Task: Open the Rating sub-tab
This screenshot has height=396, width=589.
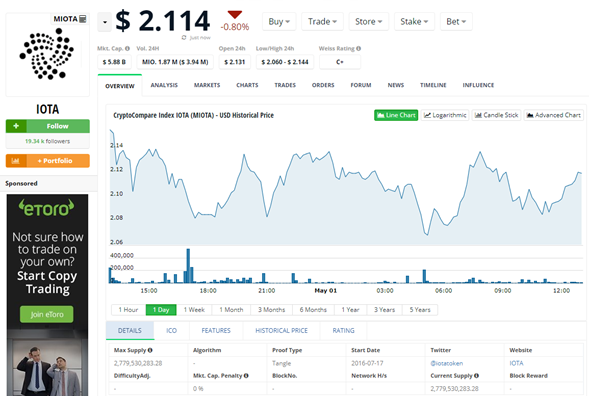Action: (343, 331)
